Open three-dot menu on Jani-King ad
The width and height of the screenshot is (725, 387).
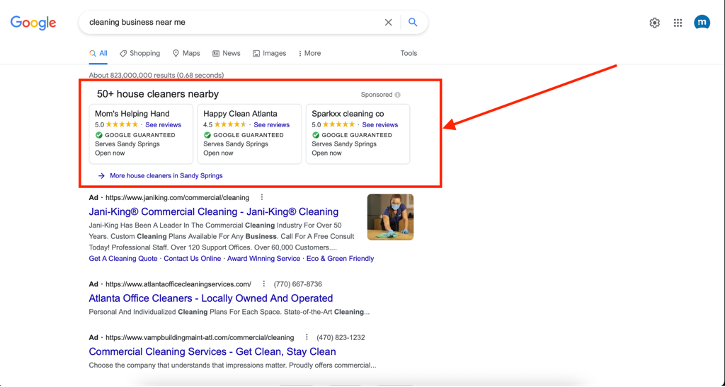click(x=262, y=197)
